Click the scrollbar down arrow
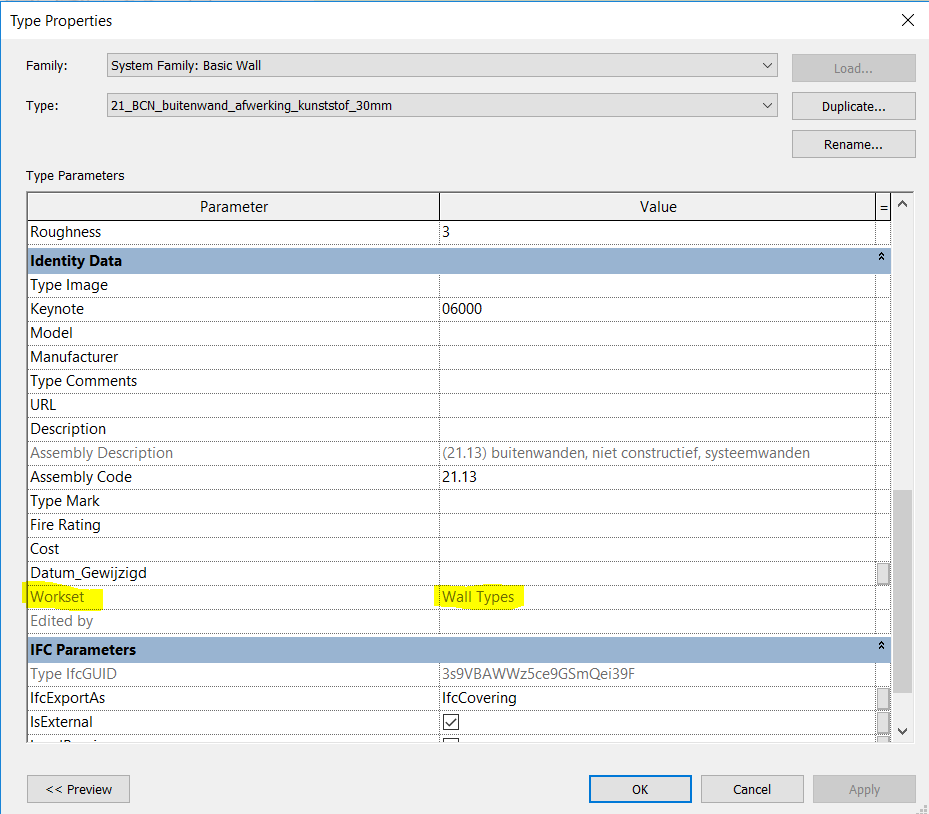The width and height of the screenshot is (929, 814). coord(902,731)
